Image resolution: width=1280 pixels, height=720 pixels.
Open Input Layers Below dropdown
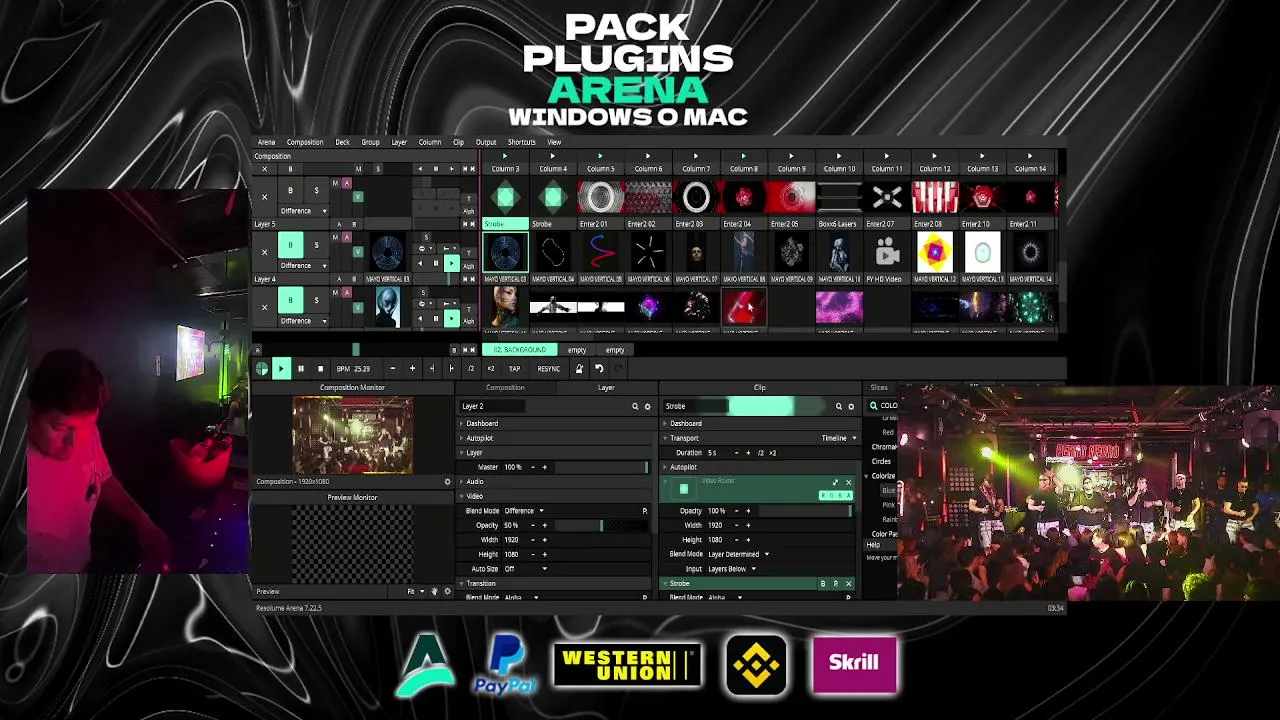[732, 569]
